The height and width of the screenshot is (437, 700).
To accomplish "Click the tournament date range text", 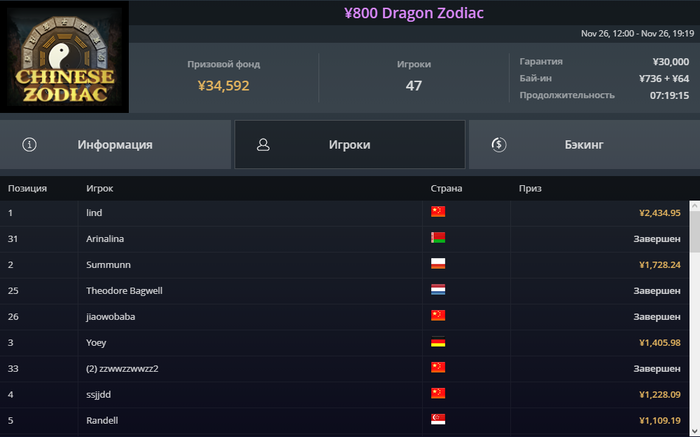I will pyautogui.click(x=638, y=33).
